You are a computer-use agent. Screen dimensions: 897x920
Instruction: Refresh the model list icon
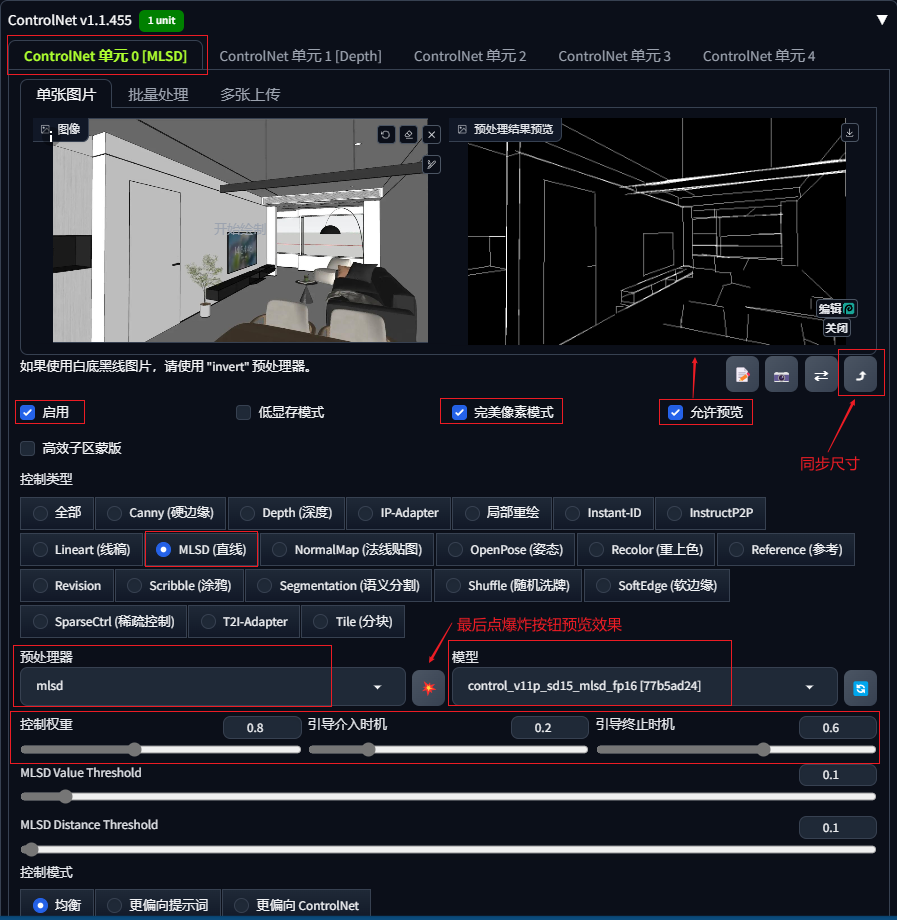[x=860, y=688]
